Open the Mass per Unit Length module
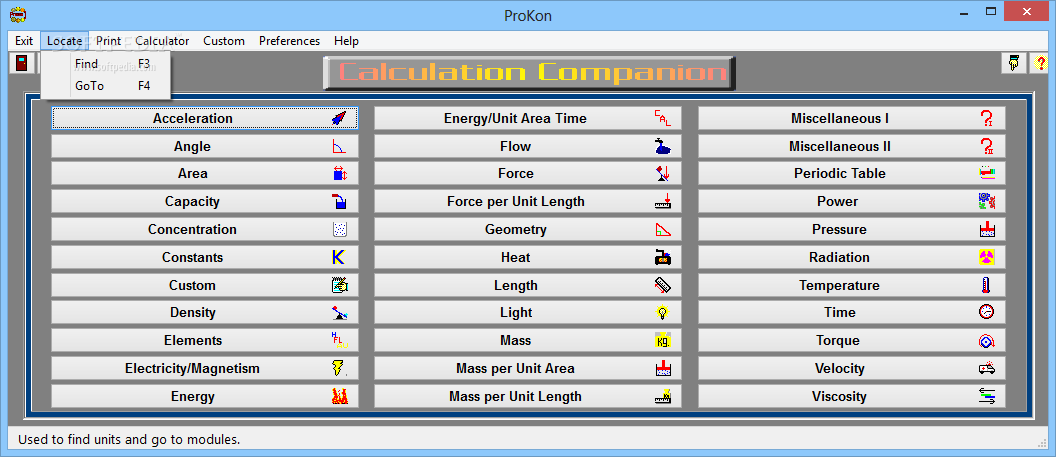 tap(528, 396)
